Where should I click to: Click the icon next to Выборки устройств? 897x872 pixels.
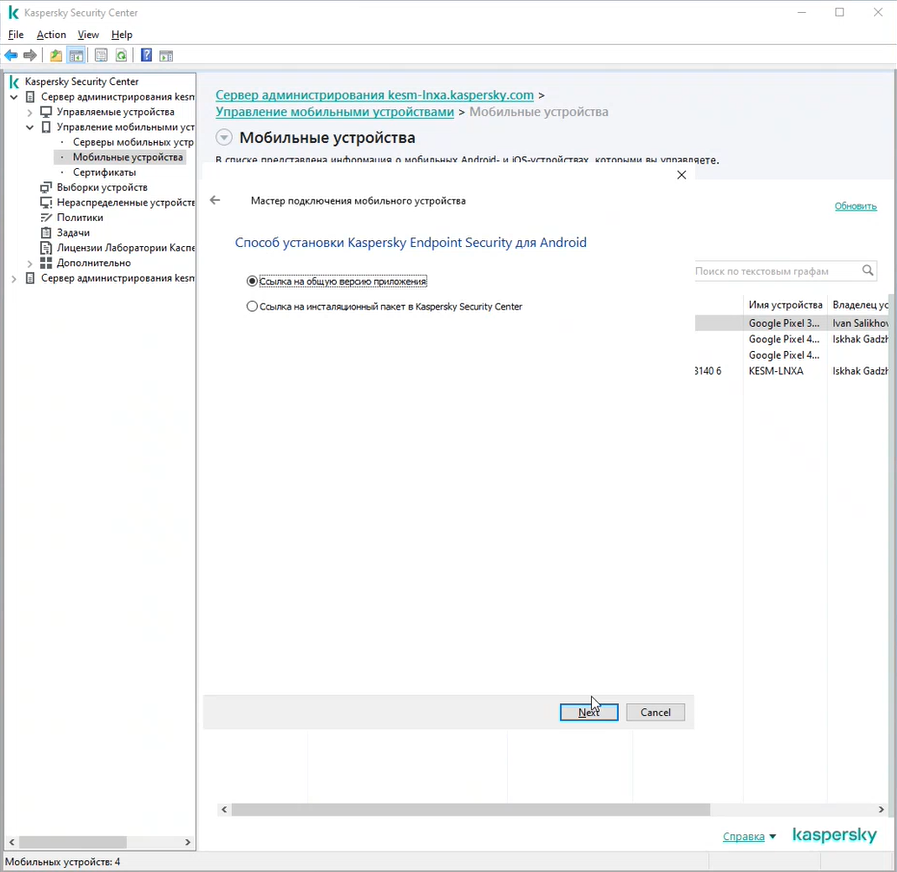click(46, 188)
